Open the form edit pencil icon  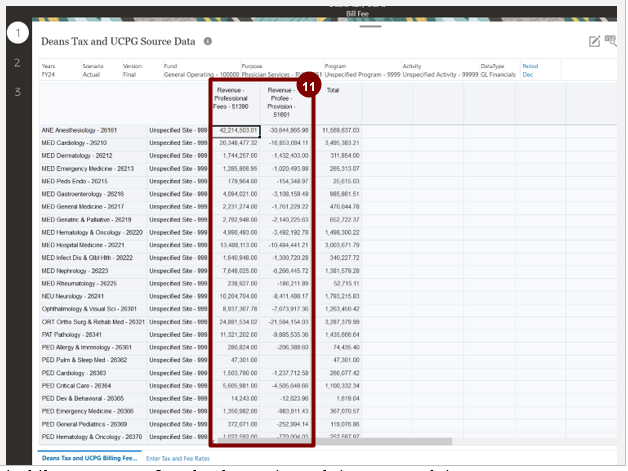(594, 41)
